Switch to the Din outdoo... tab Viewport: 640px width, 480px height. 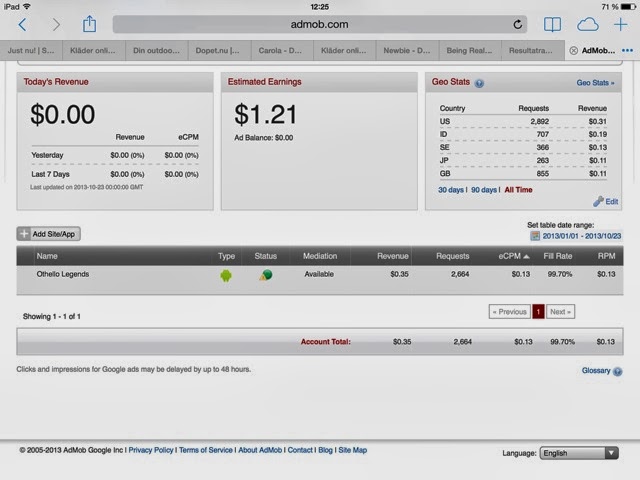156,51
